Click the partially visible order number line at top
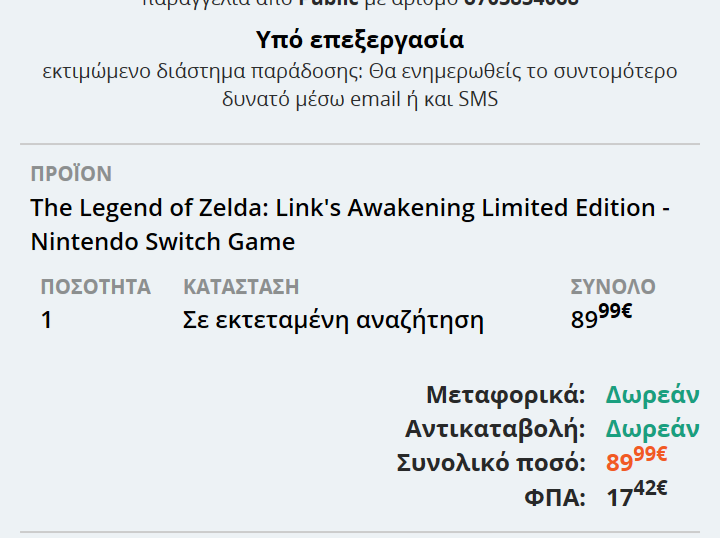Image resolution: width=720 pixels, height=538 pixels. click(360, 4)
